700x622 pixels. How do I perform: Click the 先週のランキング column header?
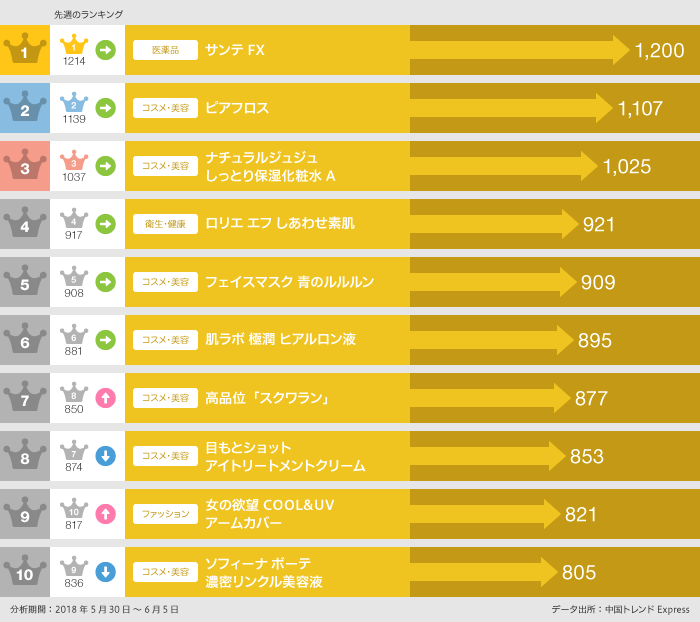pos(89,14)
